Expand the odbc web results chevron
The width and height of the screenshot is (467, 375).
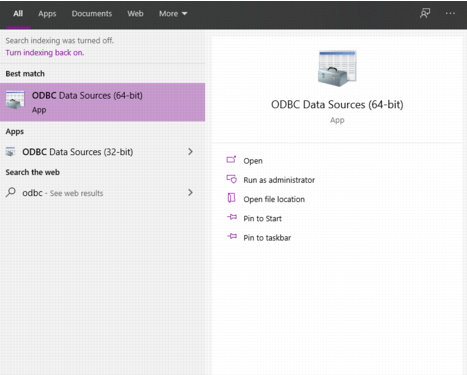[190, 192]
